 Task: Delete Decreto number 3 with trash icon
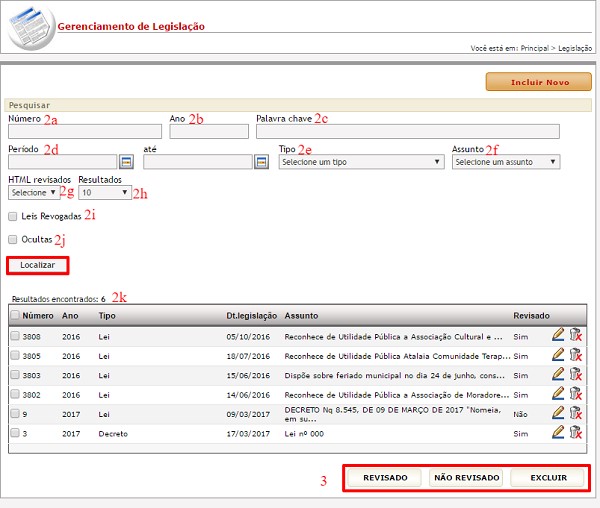click(x=576, y=432)
